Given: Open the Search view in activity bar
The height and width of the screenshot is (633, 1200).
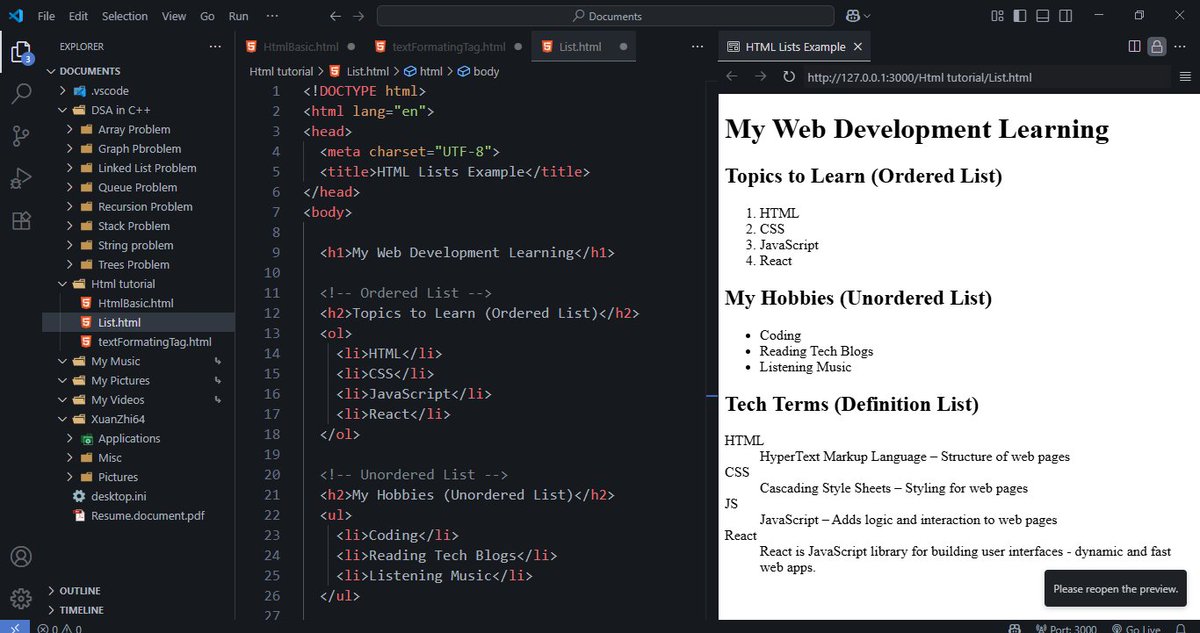Looking at the screenshot, I should pos(21,95).
